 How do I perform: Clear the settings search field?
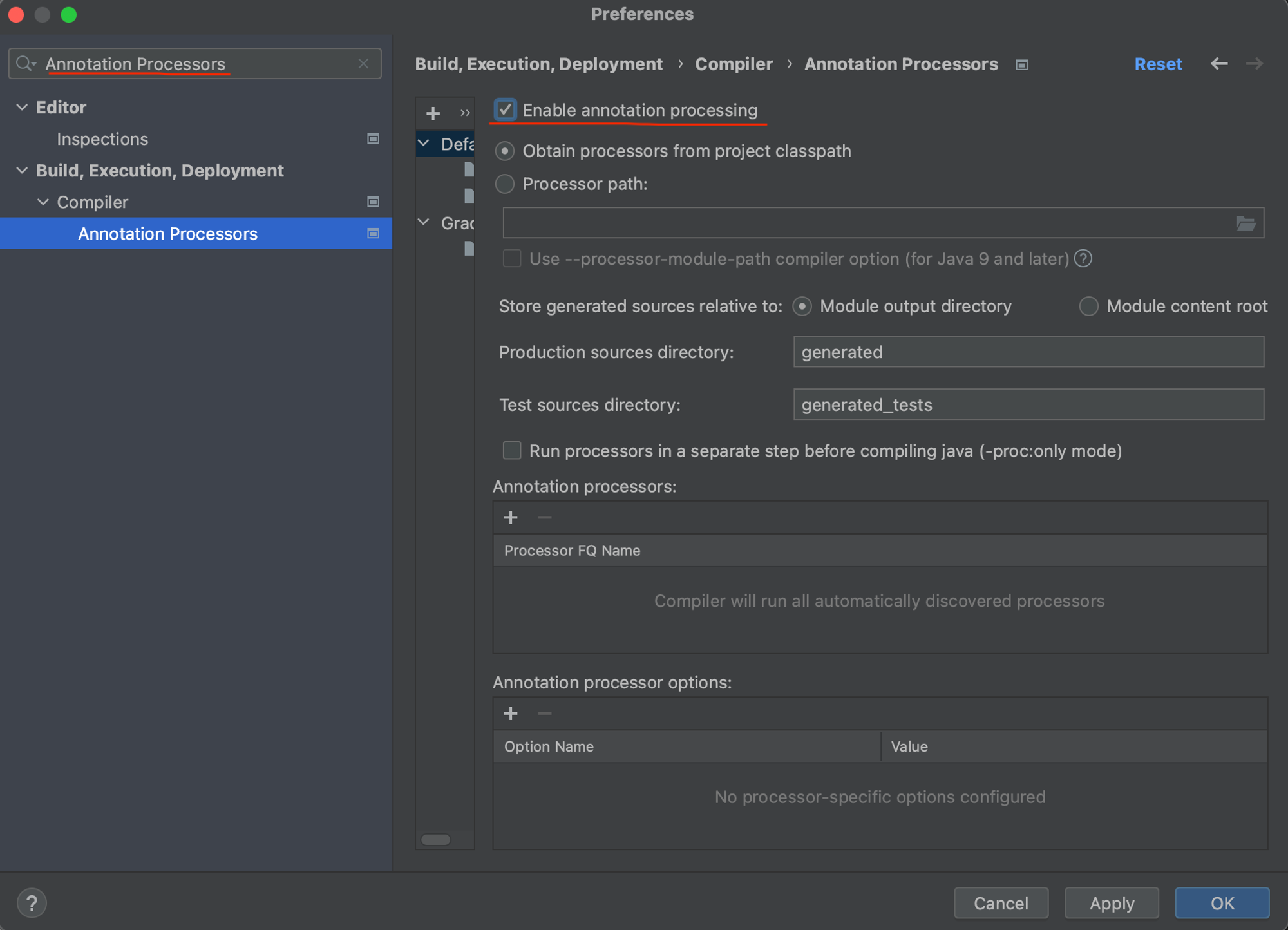pos(363,63)
